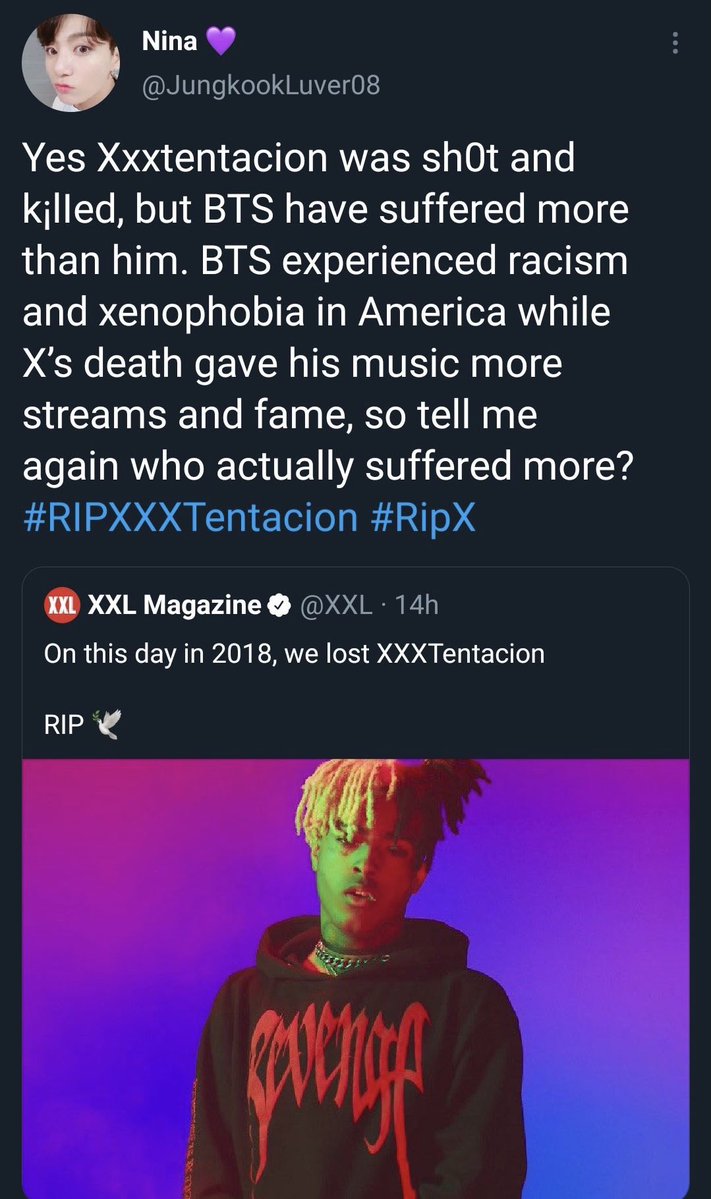Viewport: 711px width, 1199px height.
Task: Click the purple heart emoji beside Nina
Action: point(220,41)
